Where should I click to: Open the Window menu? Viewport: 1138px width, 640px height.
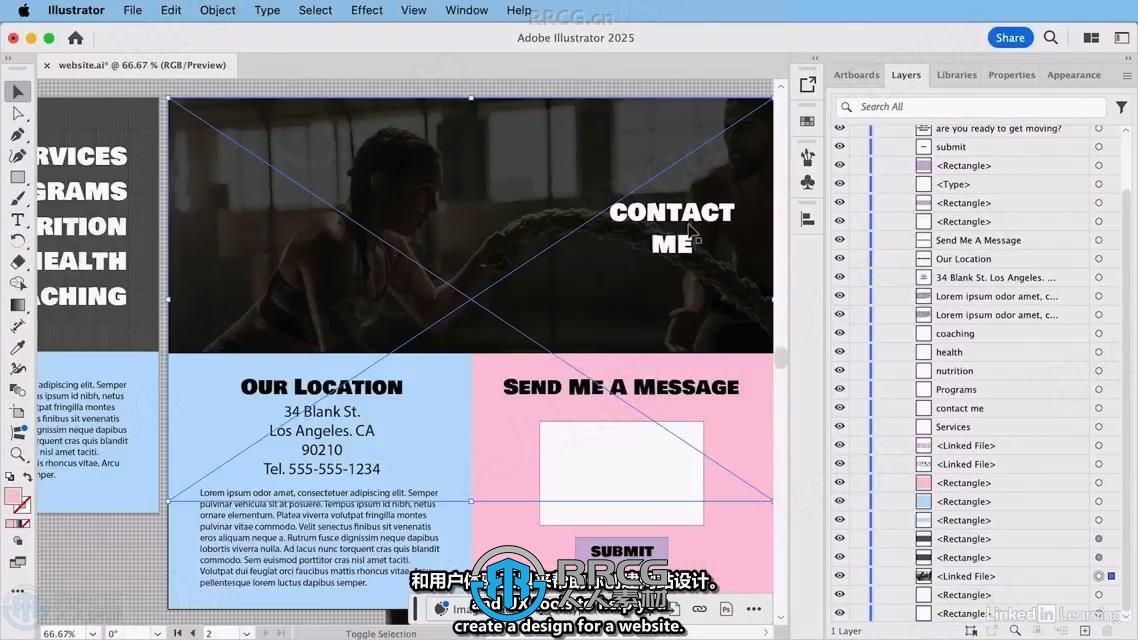pyautogui.click(x=466, y=10)
